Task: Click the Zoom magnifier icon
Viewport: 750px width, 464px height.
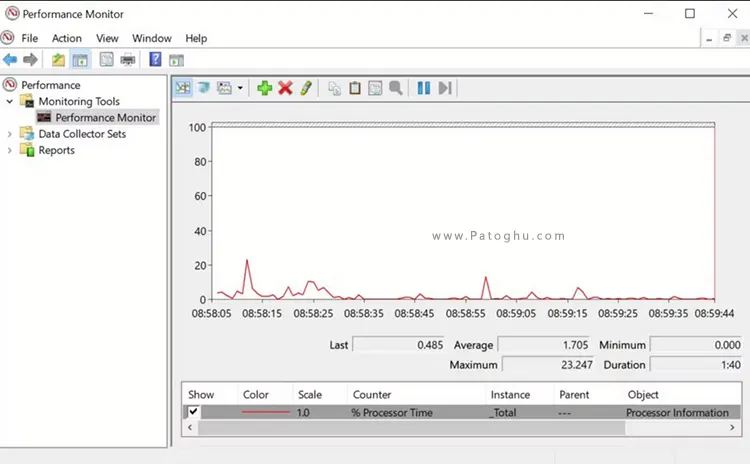Action: [396, 88]
